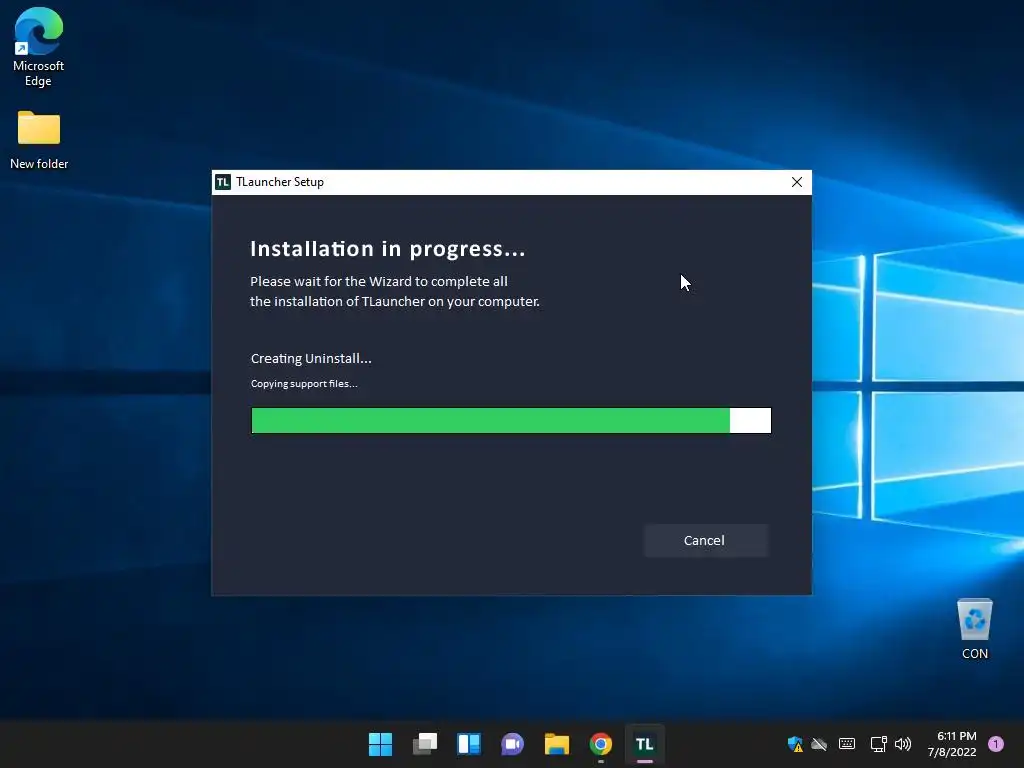This screenshot has height=768, width=1024.
Task: Click the 'Installation in progress...' heading
Action: (388, 249)
